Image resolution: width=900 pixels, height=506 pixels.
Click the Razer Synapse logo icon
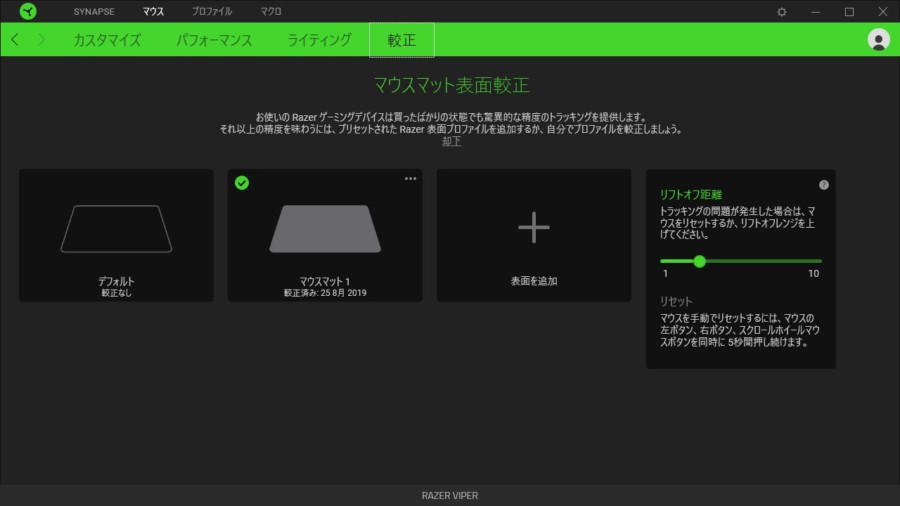pyautogui.click(x=27, y=11)
